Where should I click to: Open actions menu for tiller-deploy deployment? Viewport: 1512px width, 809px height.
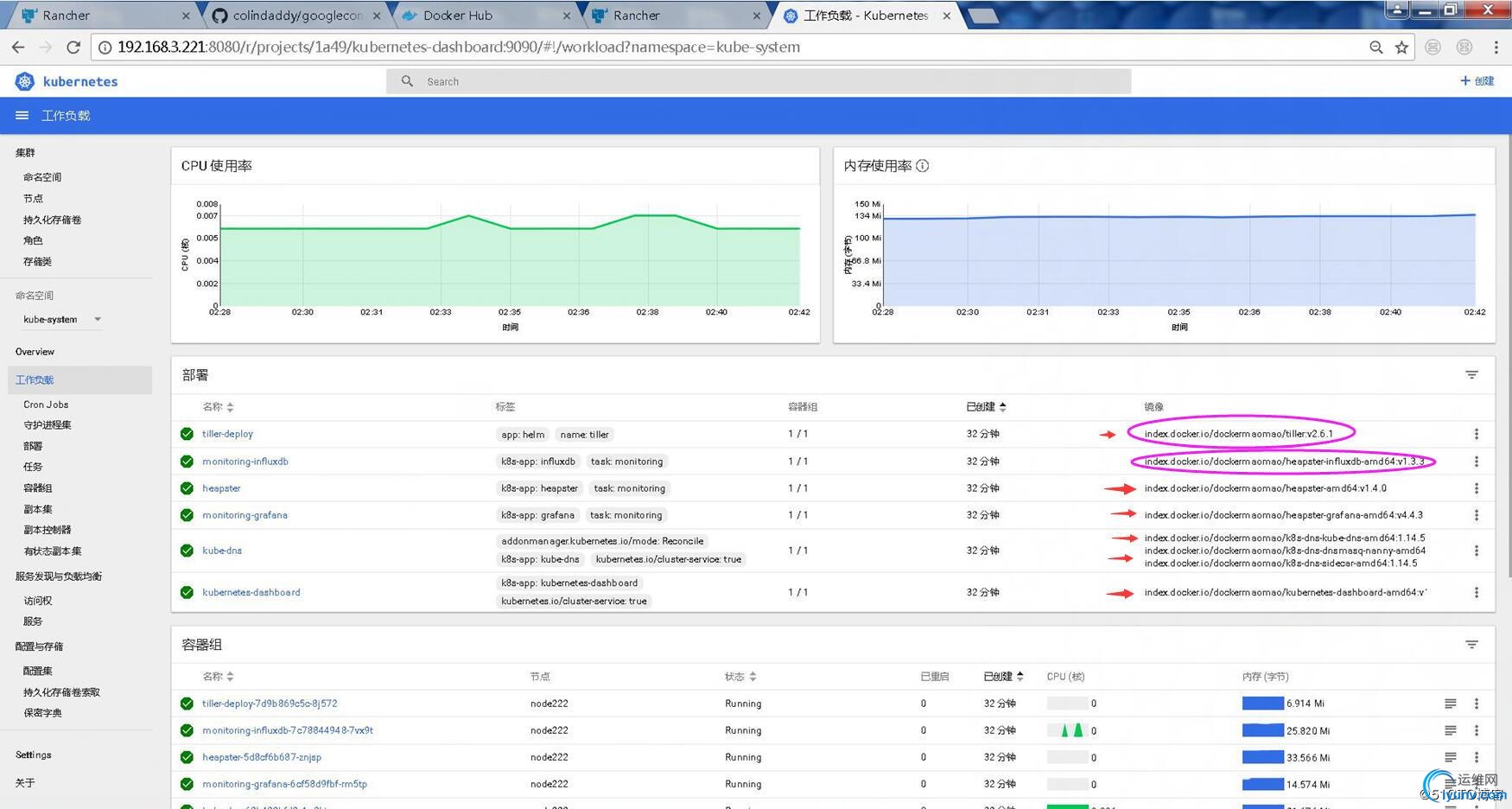[1476, 434]
